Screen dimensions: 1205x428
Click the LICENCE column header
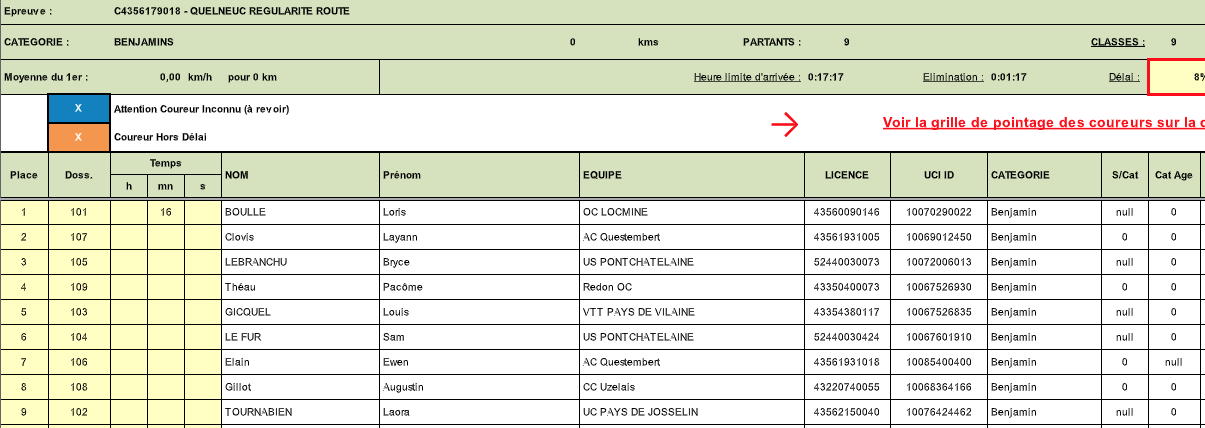[x=846, y=175]
